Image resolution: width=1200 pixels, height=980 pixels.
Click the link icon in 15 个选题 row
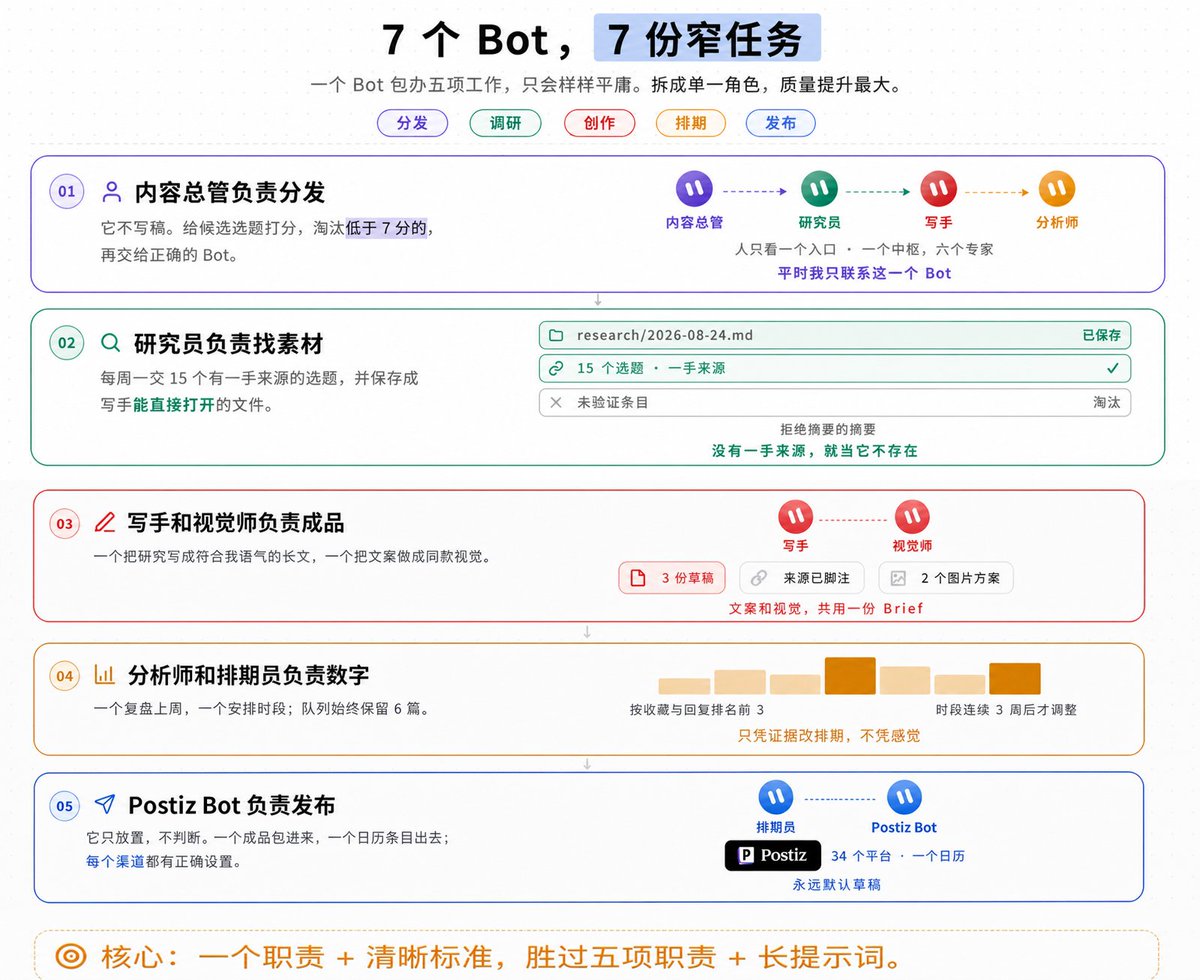pyautogui.click(x=556, y=368)
